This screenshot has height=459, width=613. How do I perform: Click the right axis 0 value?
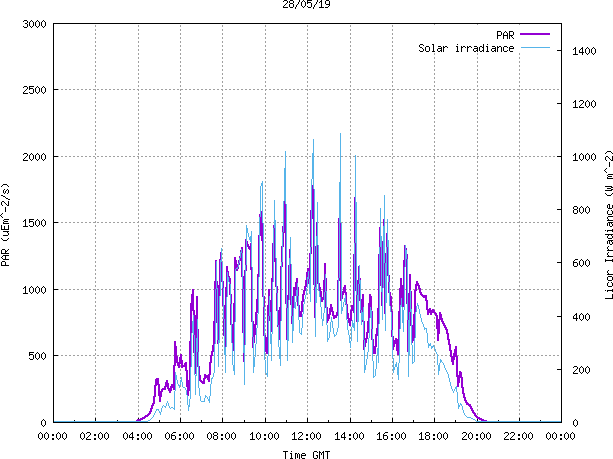coord(575,423)
